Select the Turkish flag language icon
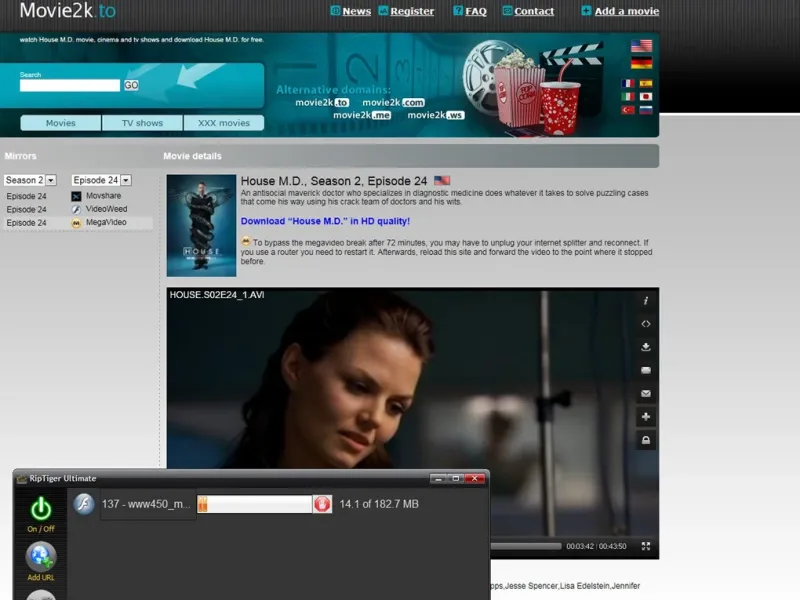The height and width of the screenshot is (600, 800). coord(628,110)
